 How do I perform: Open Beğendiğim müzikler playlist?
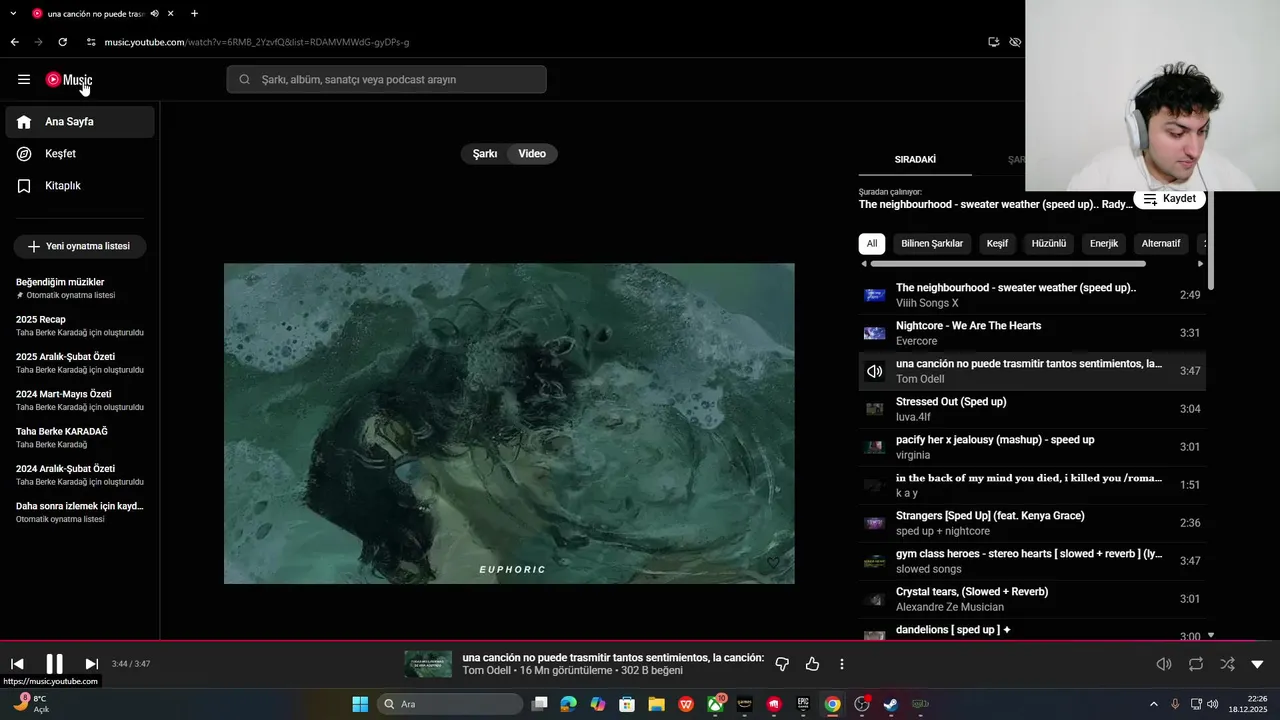80,288
